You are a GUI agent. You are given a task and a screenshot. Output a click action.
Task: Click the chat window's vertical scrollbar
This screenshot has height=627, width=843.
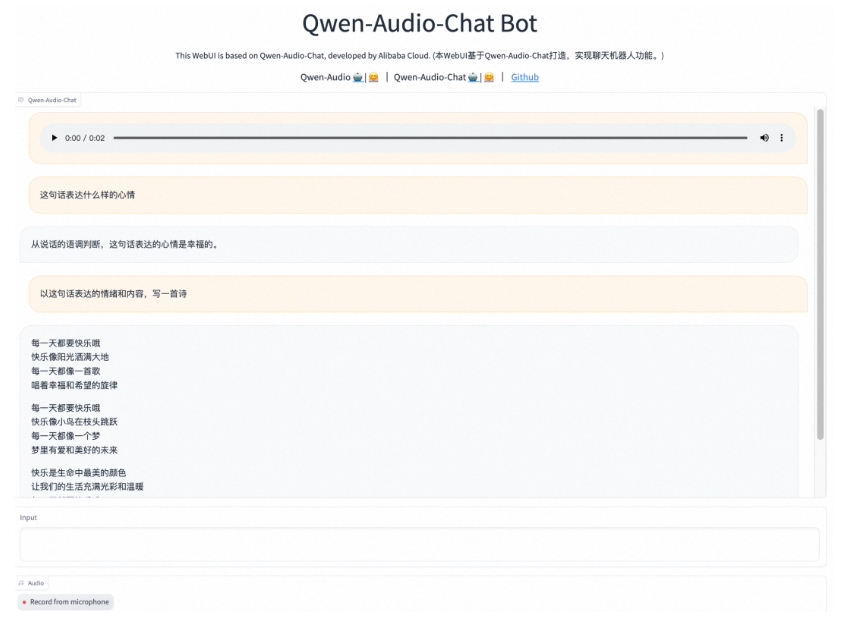pos(820,270)
